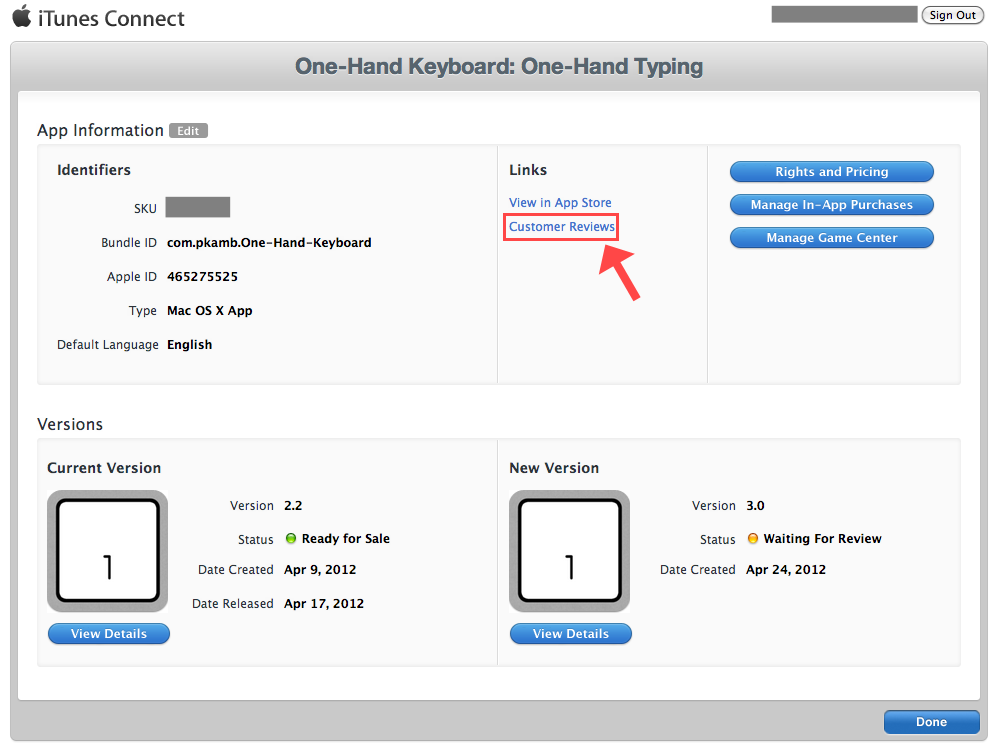The image size is (996, 749).
Task: Click the Current Version app icon
Action: pyautogui.click(x=107, y=551)
